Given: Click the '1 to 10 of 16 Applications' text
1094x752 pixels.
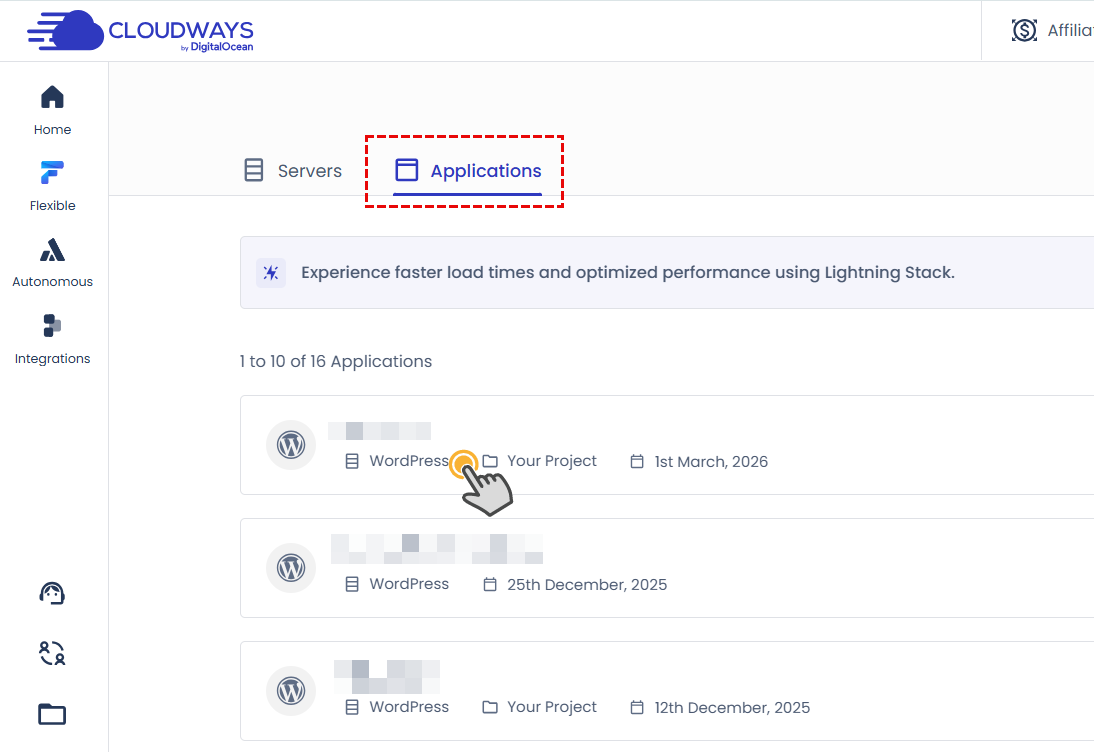Looking at the screenshot, I should click(x=336, y=361).
